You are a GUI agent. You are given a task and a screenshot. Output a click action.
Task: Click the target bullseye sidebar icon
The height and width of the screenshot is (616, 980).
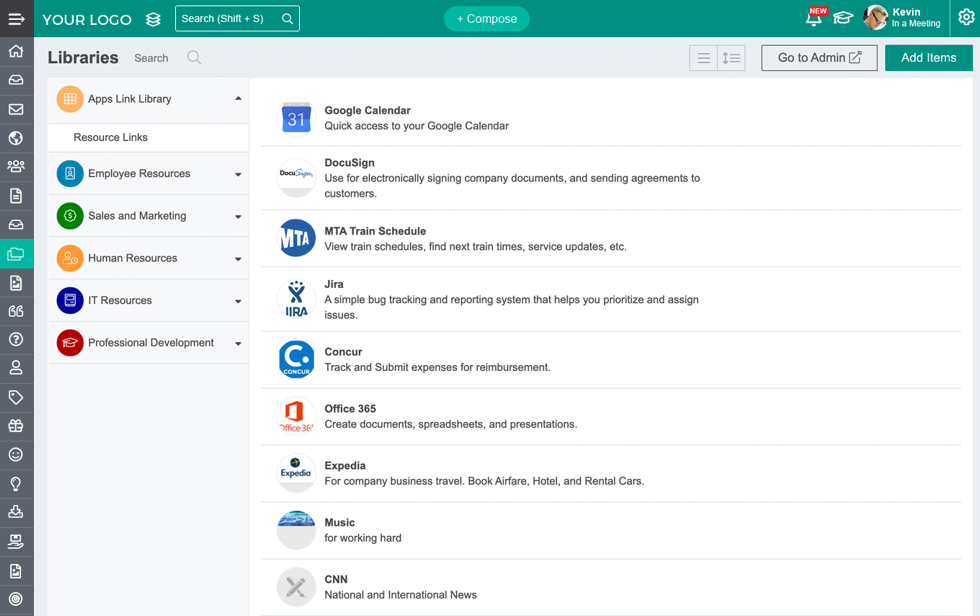[16, 599]
